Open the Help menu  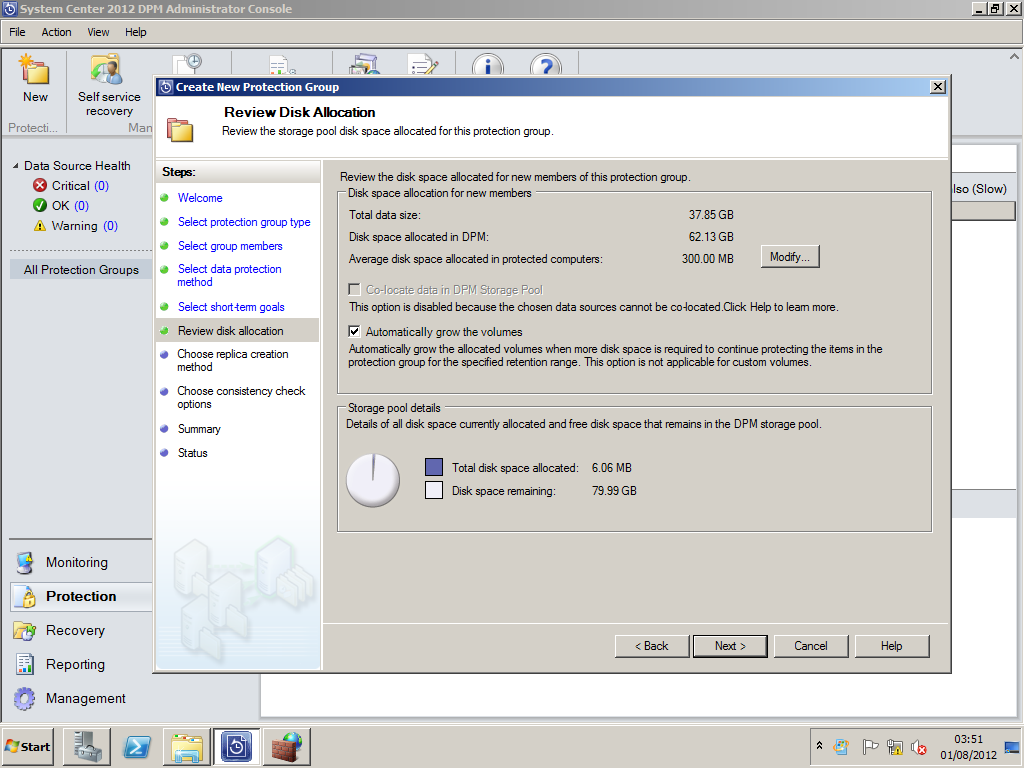pyautogui.click(x=136, y=32)
